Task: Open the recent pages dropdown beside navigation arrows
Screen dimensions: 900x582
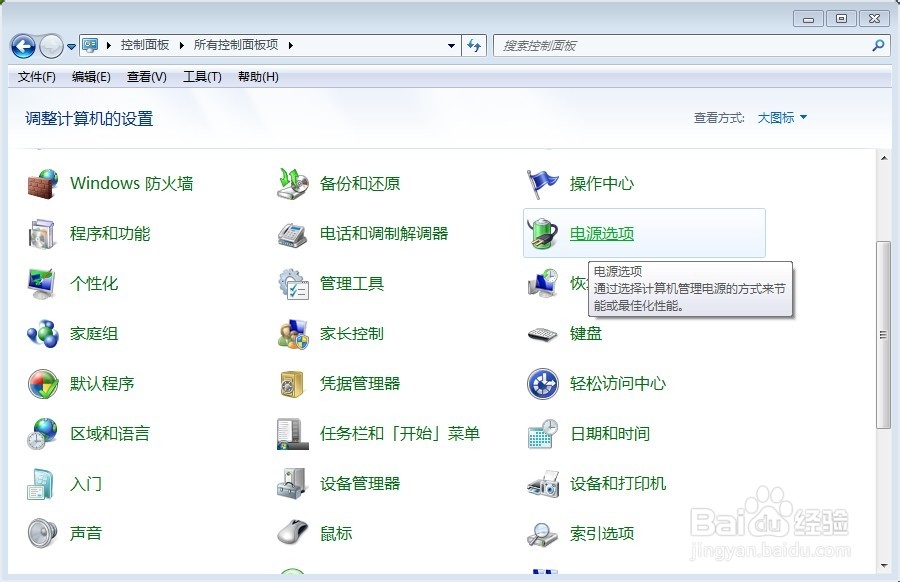Action: [70, 46]
